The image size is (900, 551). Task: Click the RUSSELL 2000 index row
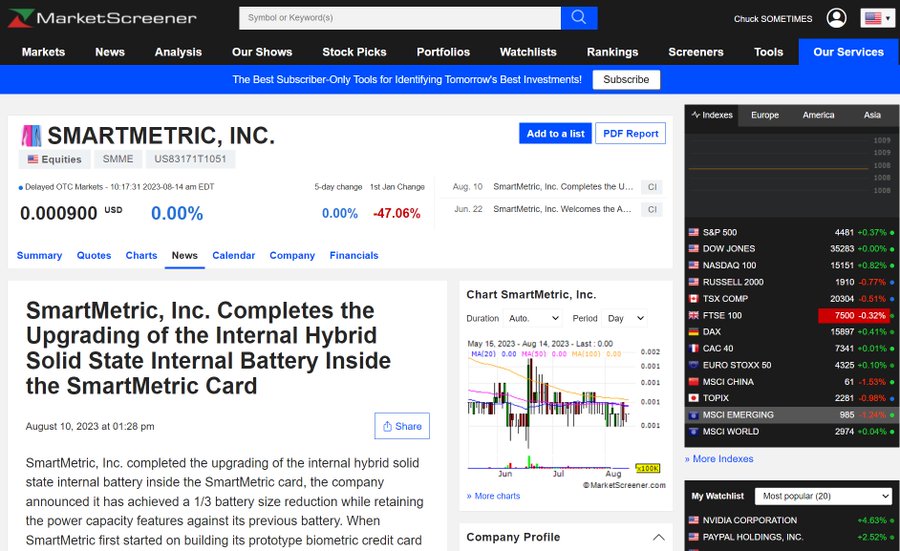[792, 282]
